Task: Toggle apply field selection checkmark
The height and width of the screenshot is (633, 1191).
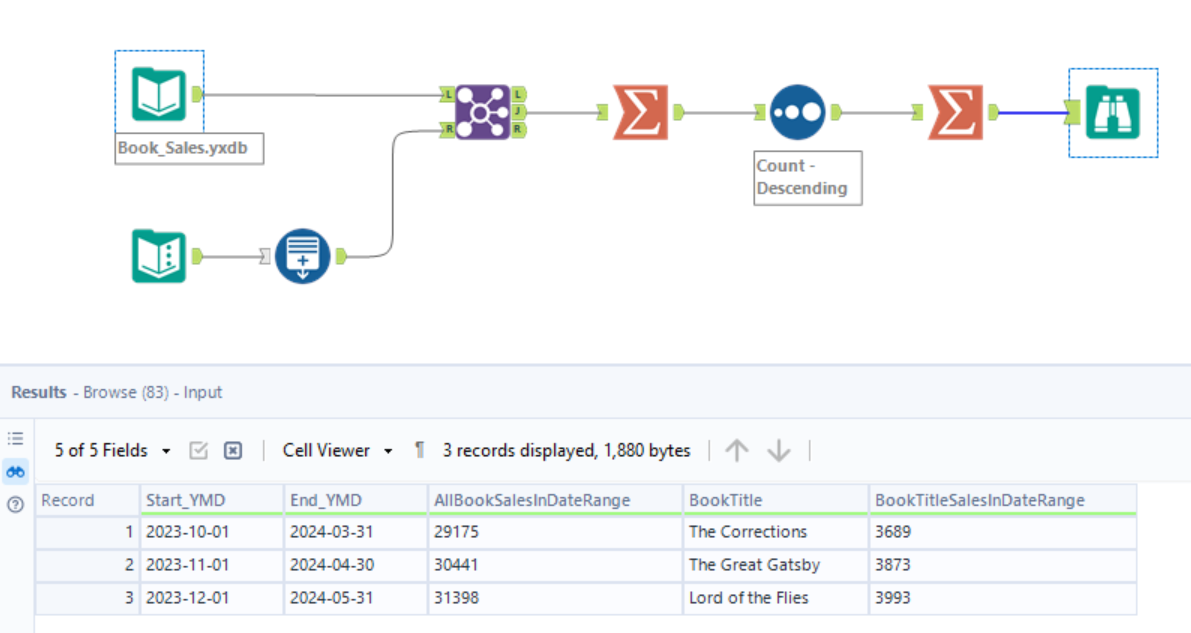Action: [198, 451]
